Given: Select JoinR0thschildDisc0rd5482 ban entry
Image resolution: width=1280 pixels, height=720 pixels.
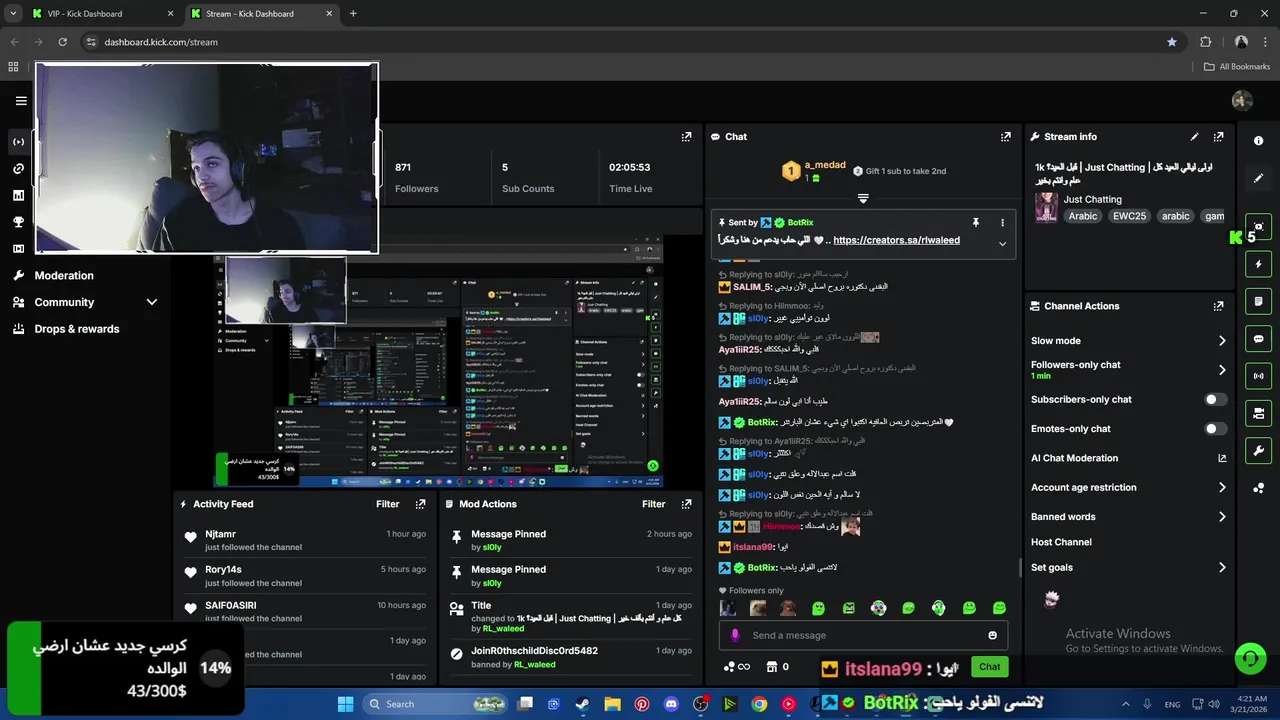Looking at the screenshot, I should point(572,657).
